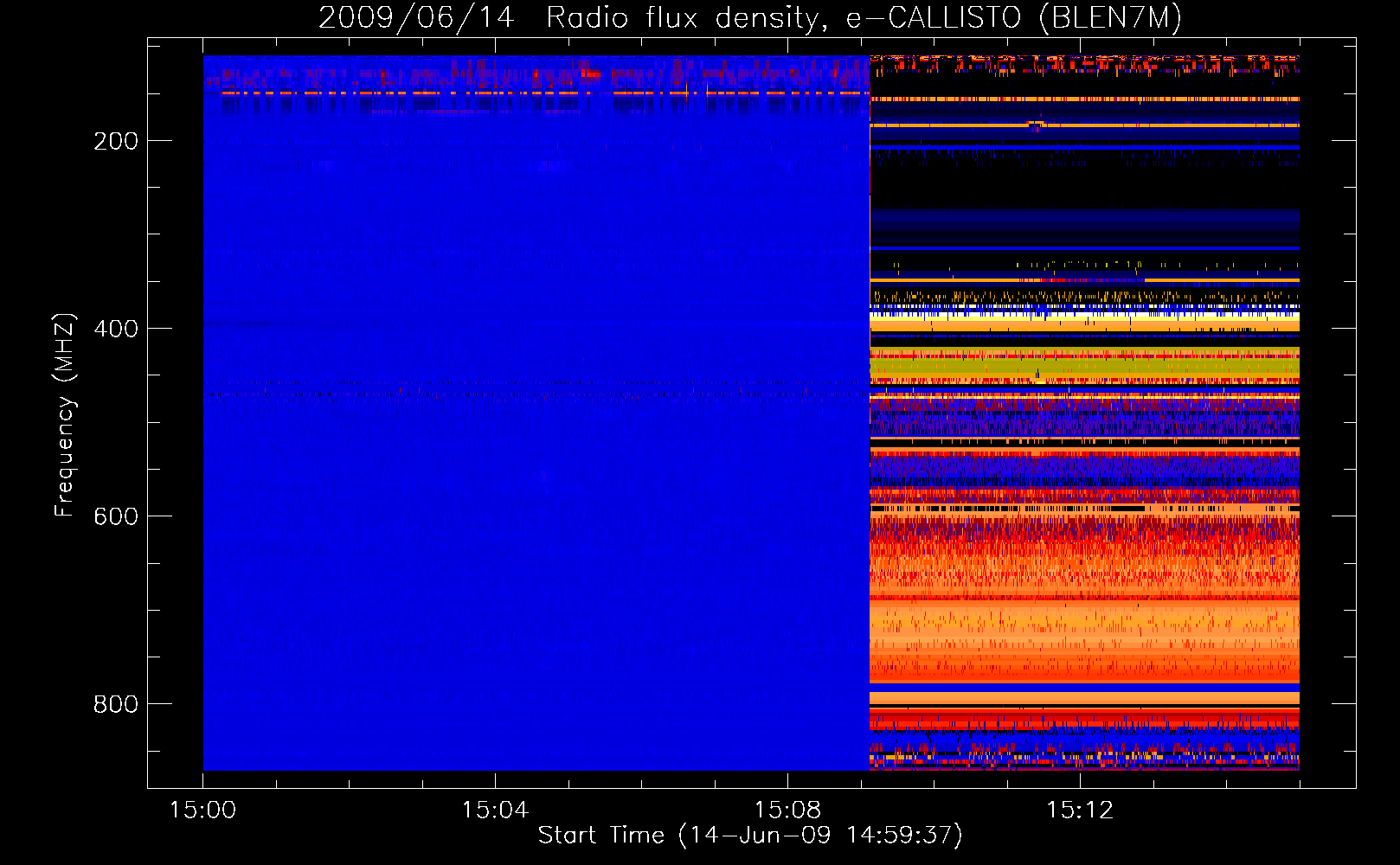Click the yellow band near 400 MHz
The image size is (1400, 865).
[x=1084, y=318]
